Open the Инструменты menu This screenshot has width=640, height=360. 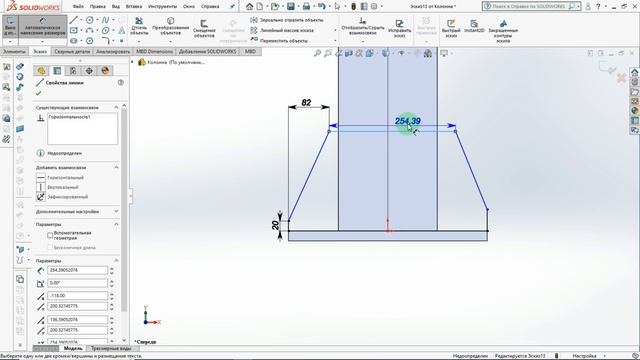click(x=163, y=7)
